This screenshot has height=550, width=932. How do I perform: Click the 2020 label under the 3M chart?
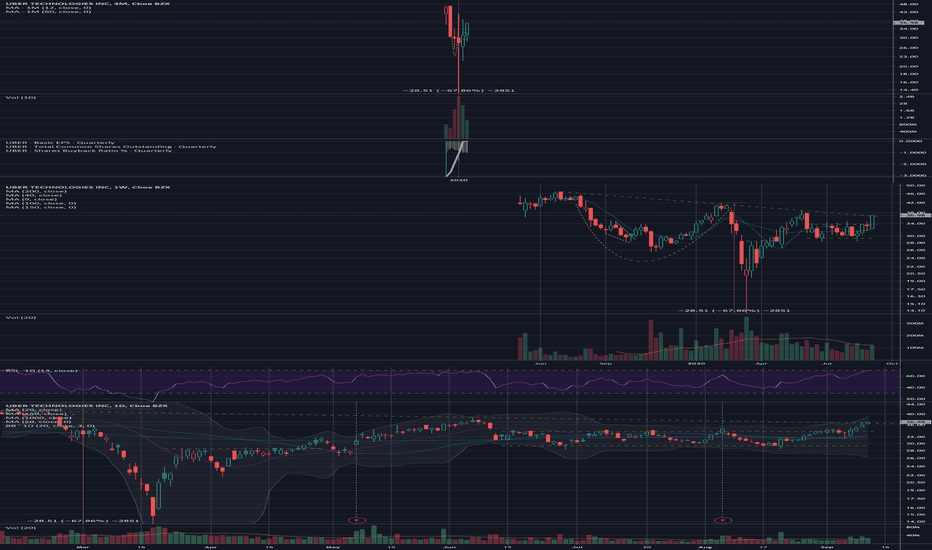pyautogui.click(x=458, y=180)
